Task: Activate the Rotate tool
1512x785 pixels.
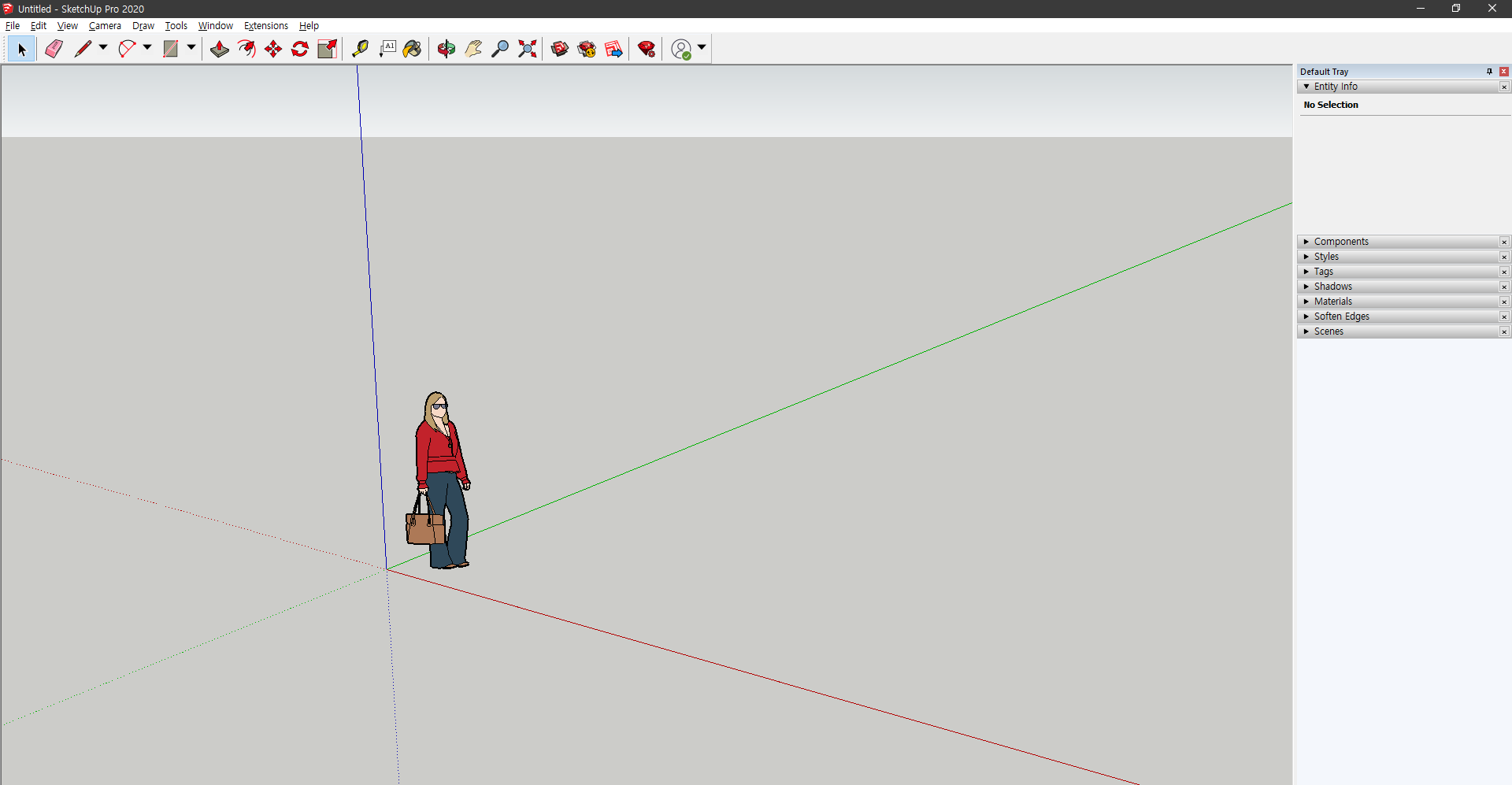Action: pyautogui.click(x=300, y=49)
